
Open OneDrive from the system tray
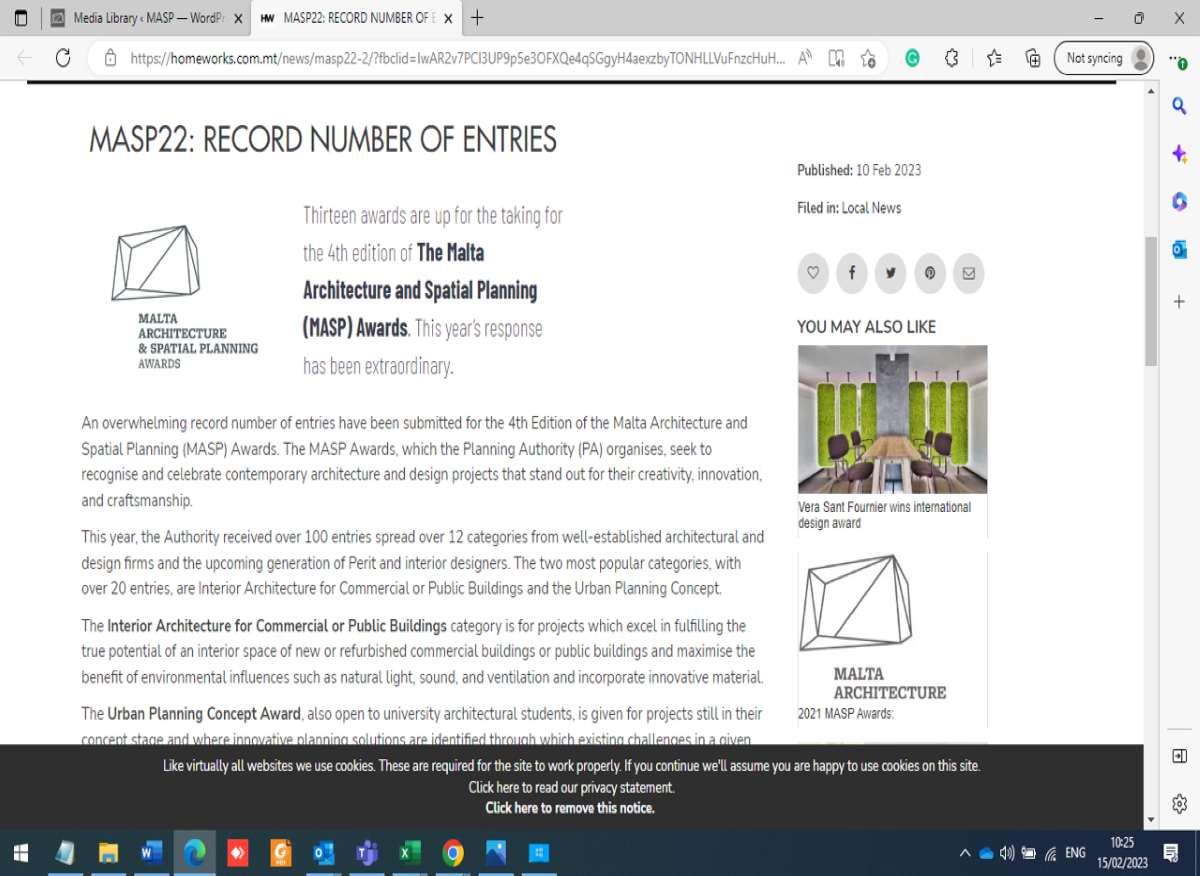tap(986, 853)
